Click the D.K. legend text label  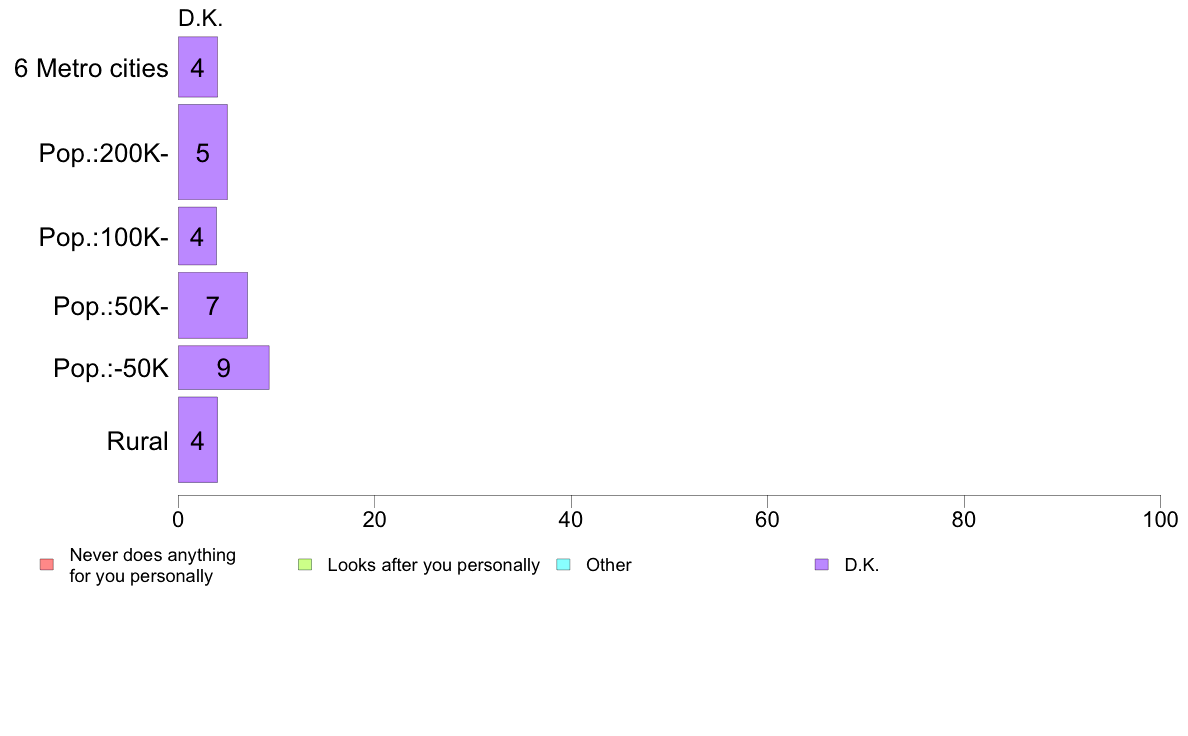pyautogui.click(x=861, y=565)
